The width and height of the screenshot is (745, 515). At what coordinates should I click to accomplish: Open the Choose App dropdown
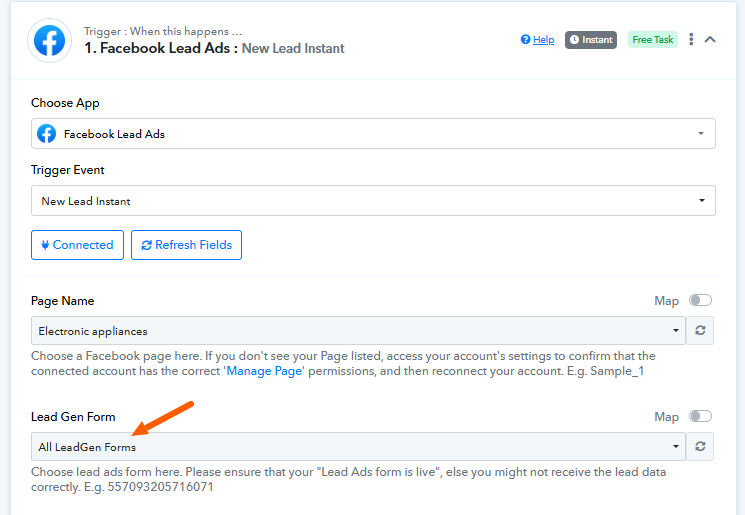(373, 134)
